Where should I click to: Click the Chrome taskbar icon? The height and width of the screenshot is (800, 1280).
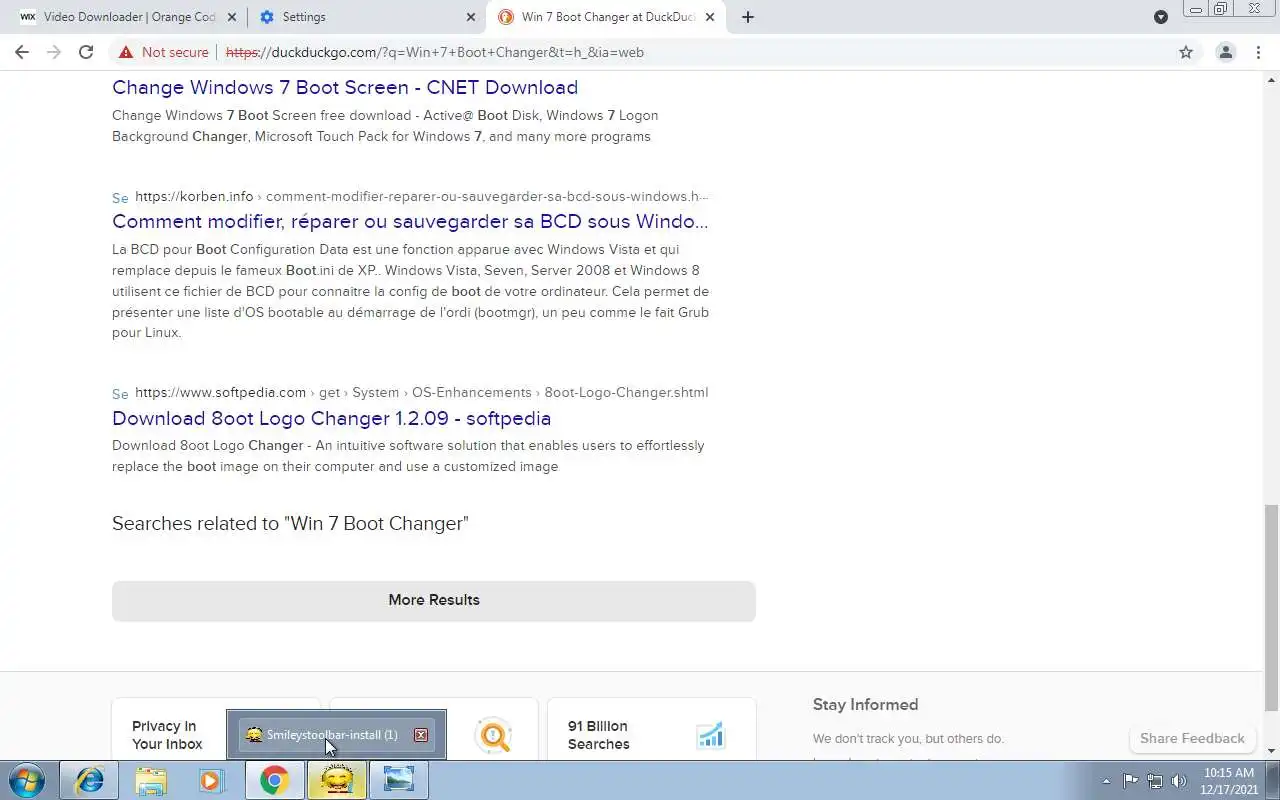pyautogui.click(x=275, y=780)
